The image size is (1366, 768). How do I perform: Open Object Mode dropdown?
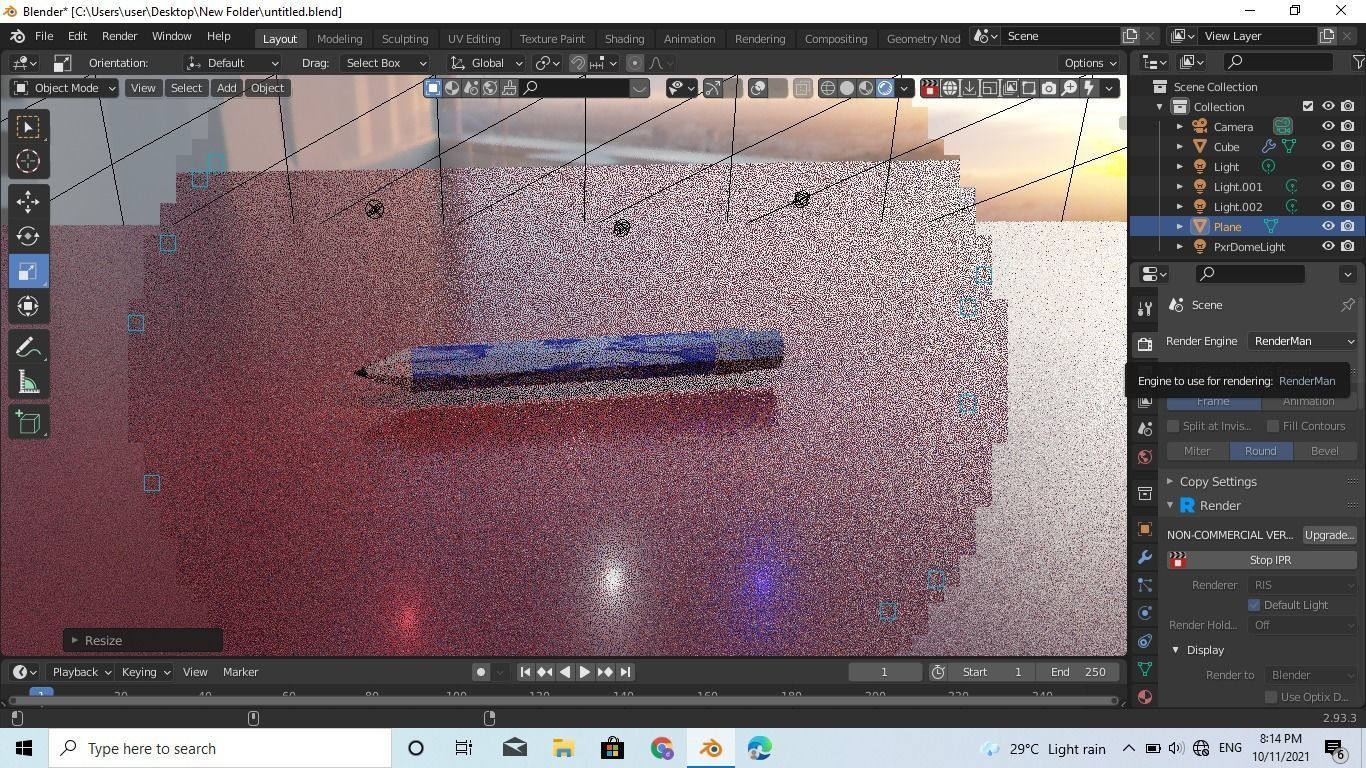pos(65,88)
